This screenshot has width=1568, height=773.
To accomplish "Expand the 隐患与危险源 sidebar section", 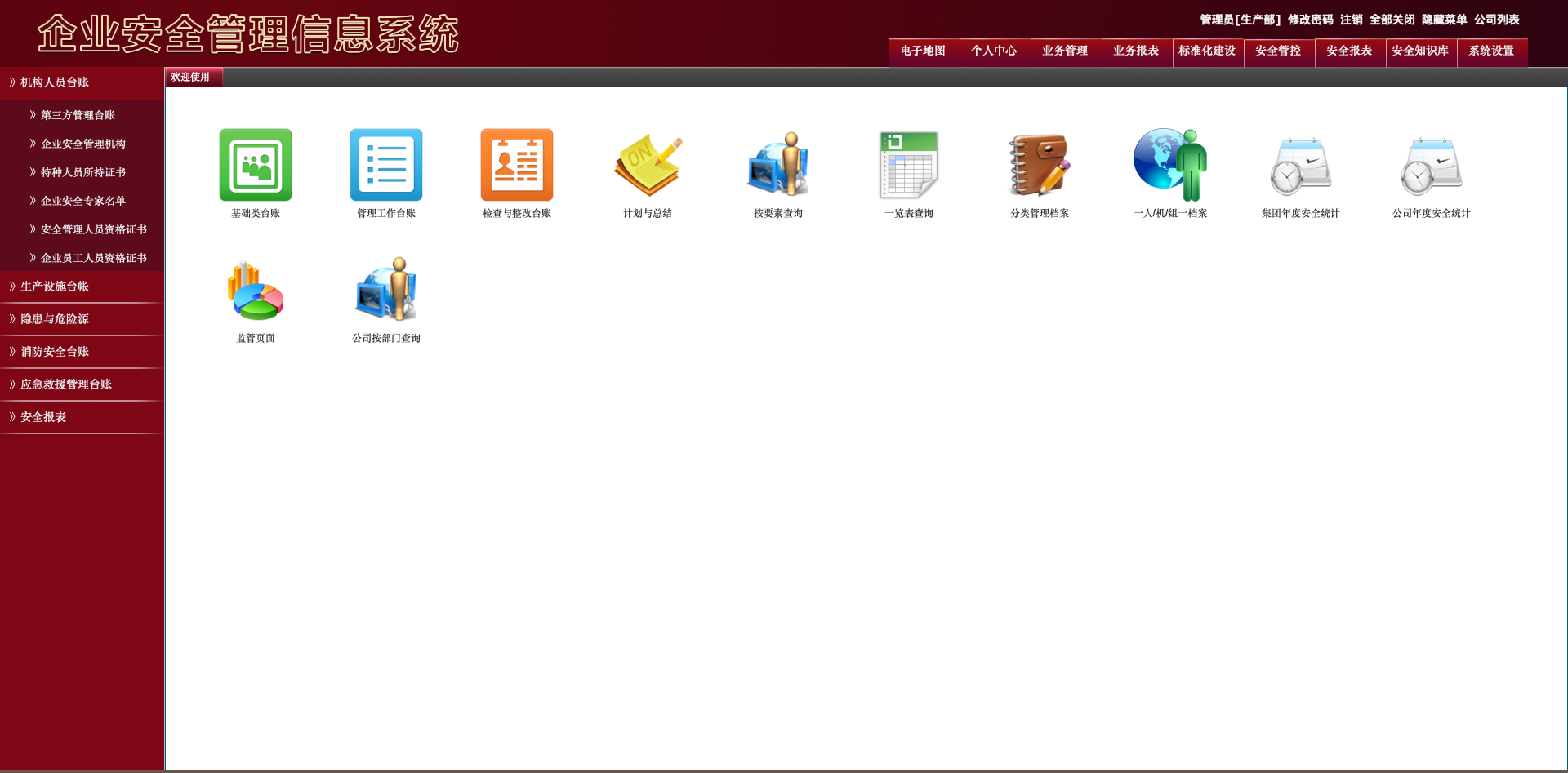I will (55, 319).
